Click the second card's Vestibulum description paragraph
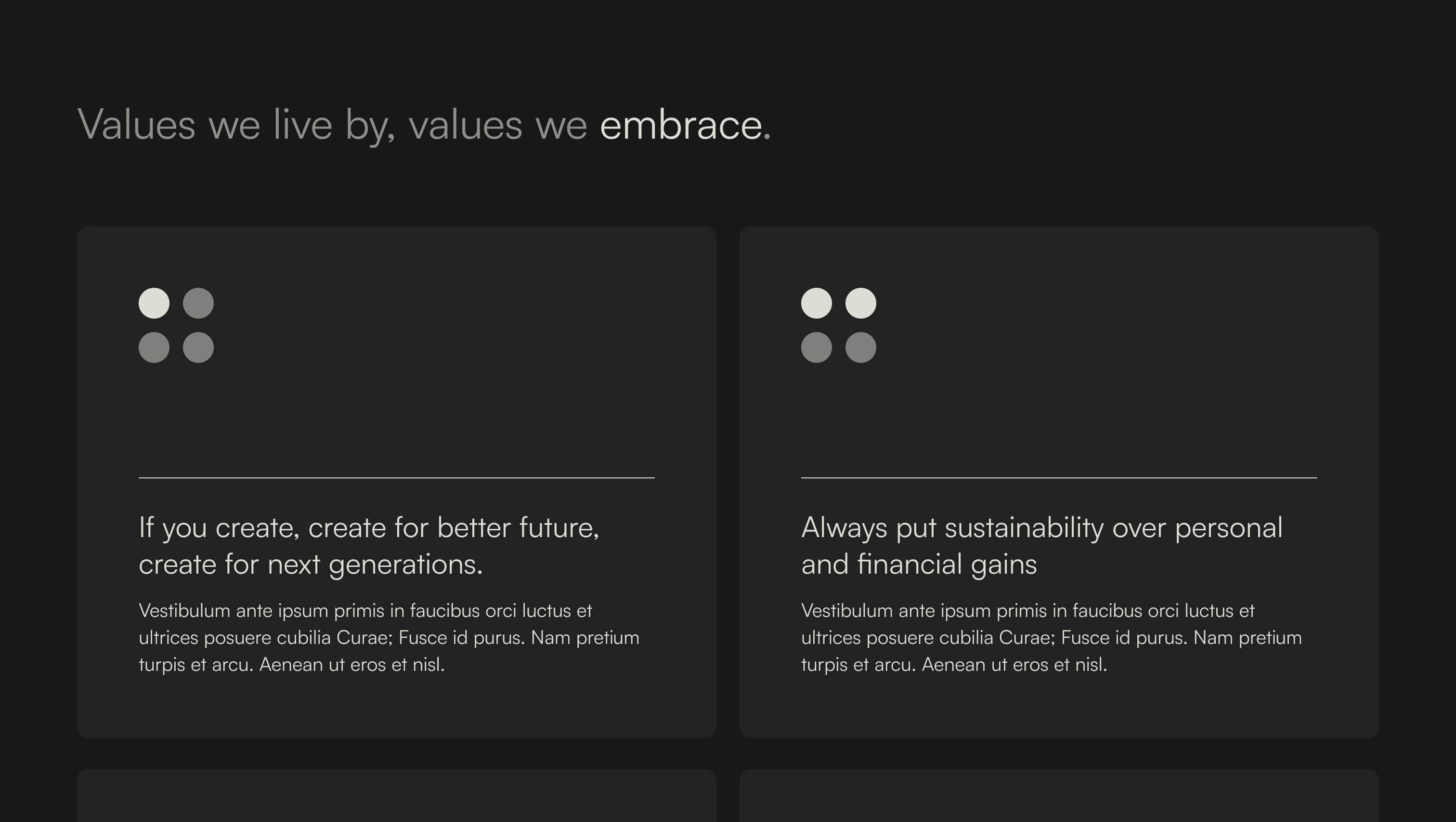This screenshot has height=822, width=1456. (1051, 637)
